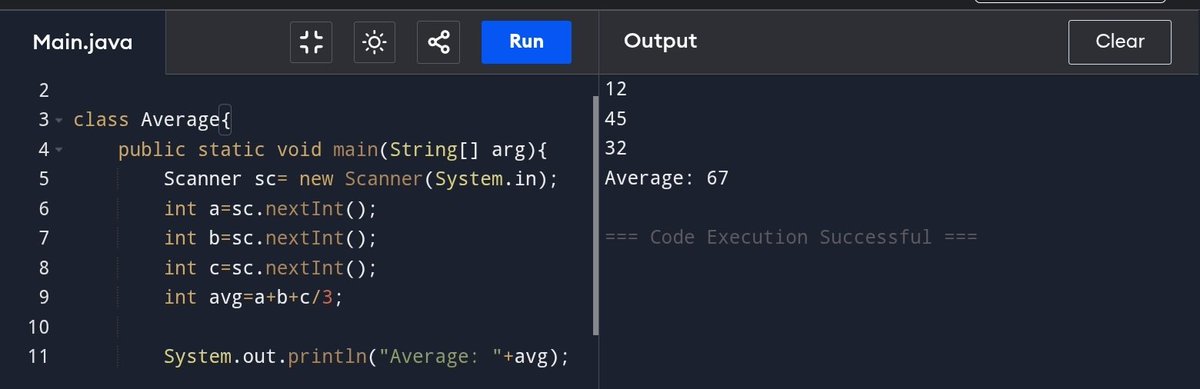Click output value 45
Screen dimensions: 1200x389
[x=616, y=120]
